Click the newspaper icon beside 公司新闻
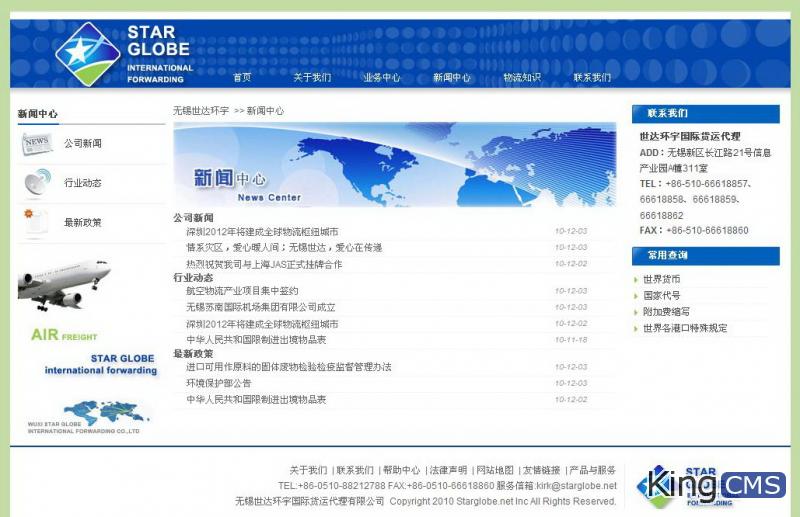Screen dimensions: 800x517 coord(37,143)
